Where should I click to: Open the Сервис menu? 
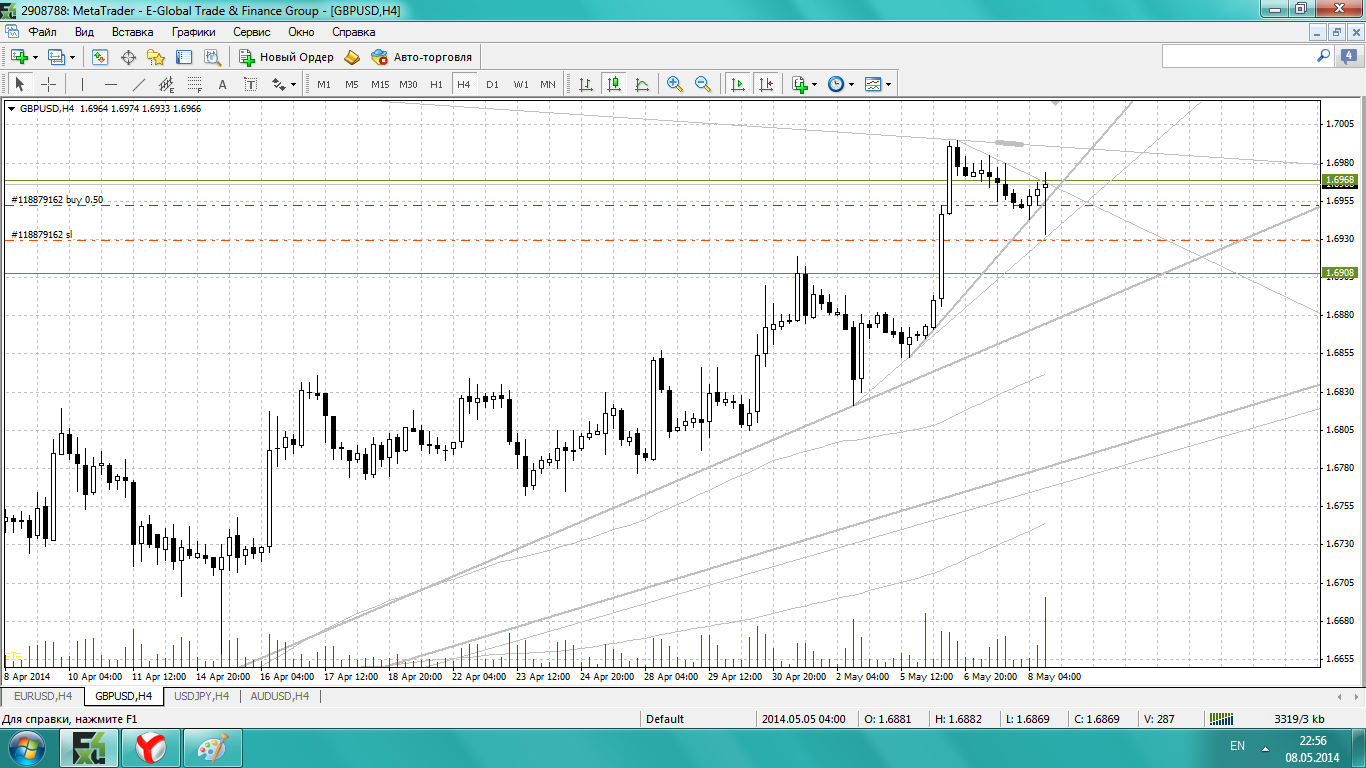tap(252, 32)
